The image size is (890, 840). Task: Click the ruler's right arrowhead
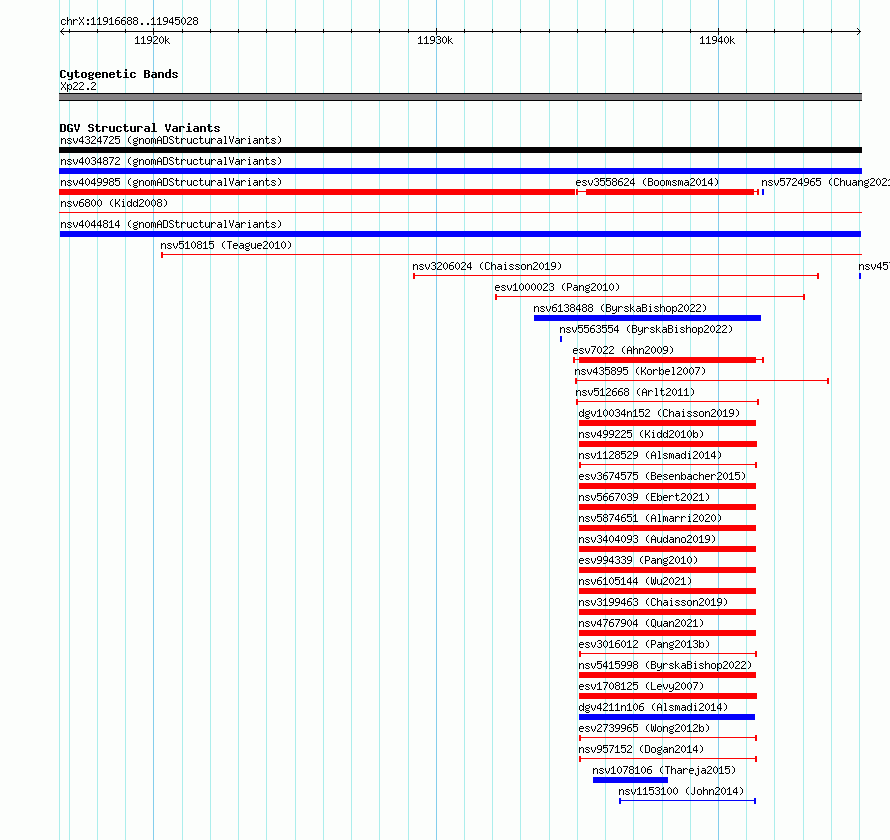point(859,31)
